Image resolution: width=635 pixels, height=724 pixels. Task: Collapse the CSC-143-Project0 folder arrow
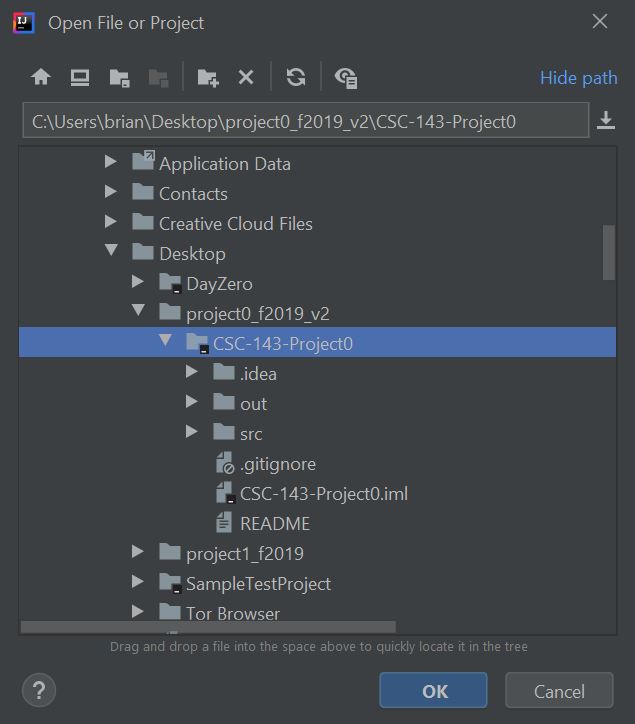(165, 341)
